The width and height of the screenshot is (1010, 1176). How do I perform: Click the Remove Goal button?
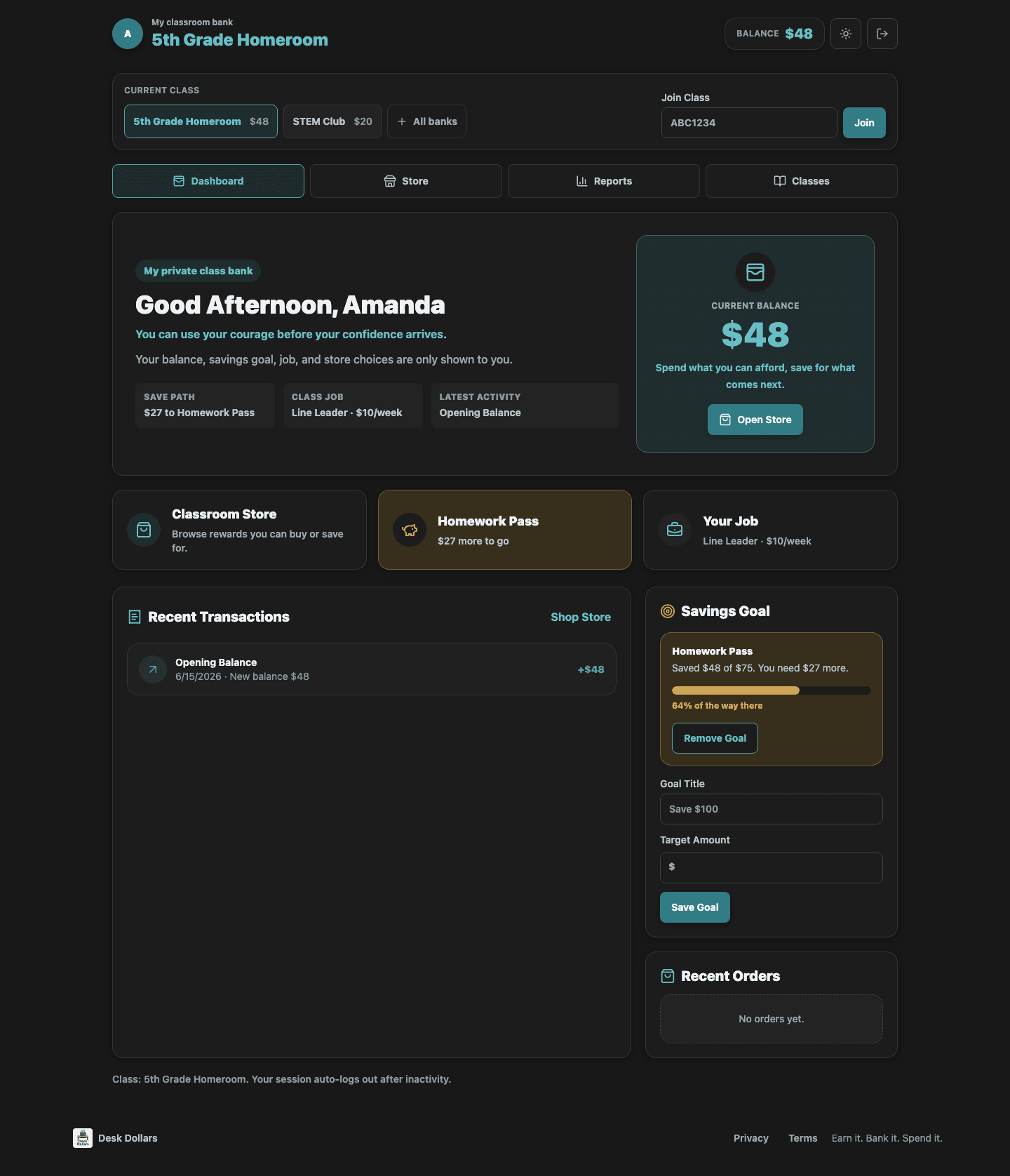tap(715, 738)
